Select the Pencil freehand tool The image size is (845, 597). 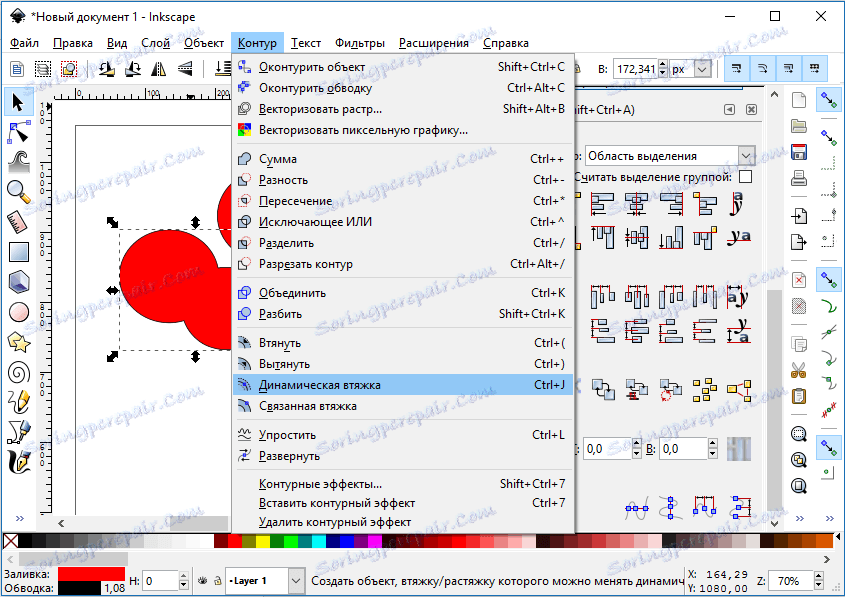(18, 402)
